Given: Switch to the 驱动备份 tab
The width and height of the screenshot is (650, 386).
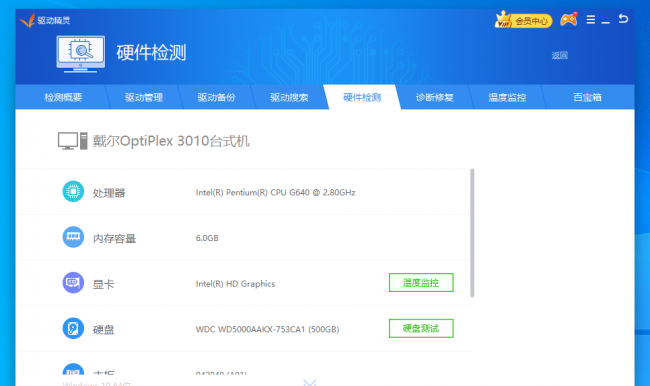Looking at the screenshot, I should point(216,97).
